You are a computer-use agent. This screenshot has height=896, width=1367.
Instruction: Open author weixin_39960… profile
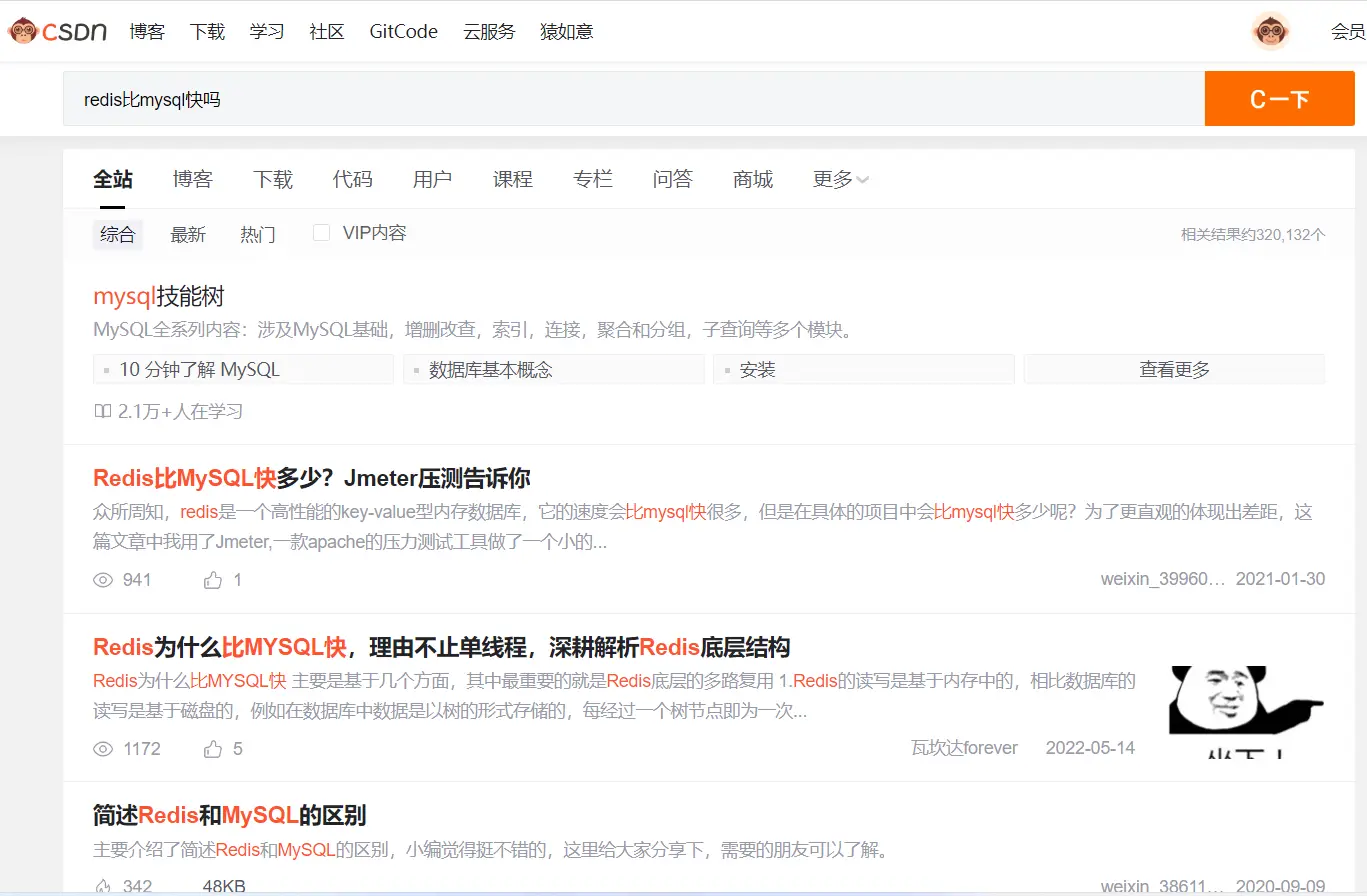[1162, 579]
